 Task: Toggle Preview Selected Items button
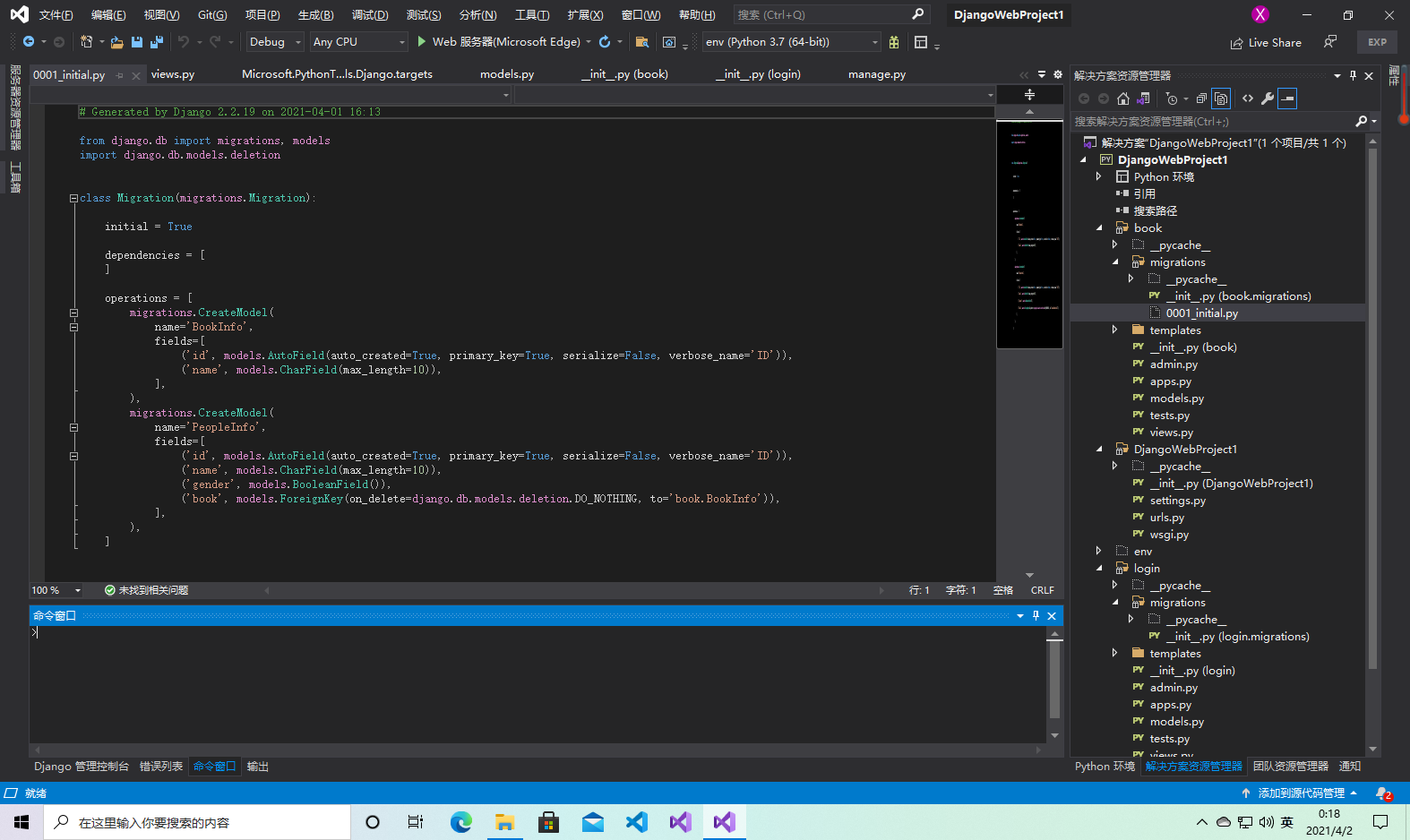click(1287, 99)
